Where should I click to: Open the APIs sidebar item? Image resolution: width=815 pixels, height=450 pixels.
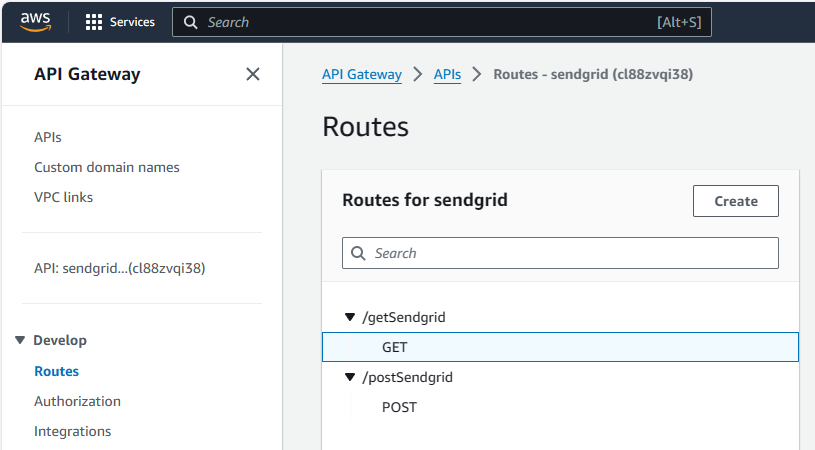coord(48,137)
